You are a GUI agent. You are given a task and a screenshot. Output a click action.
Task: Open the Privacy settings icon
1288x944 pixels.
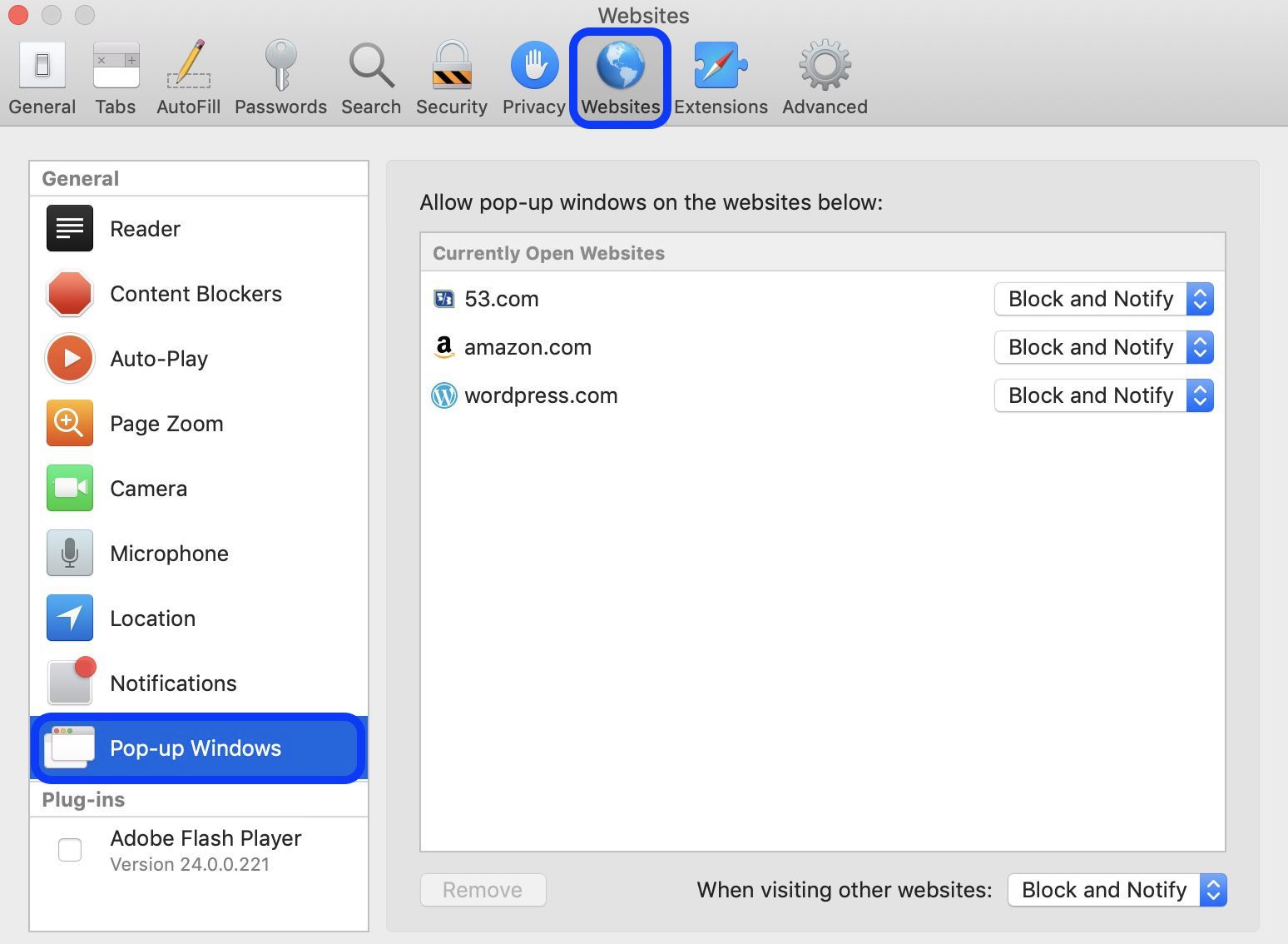pyautogui.click(x=533, y=75)
